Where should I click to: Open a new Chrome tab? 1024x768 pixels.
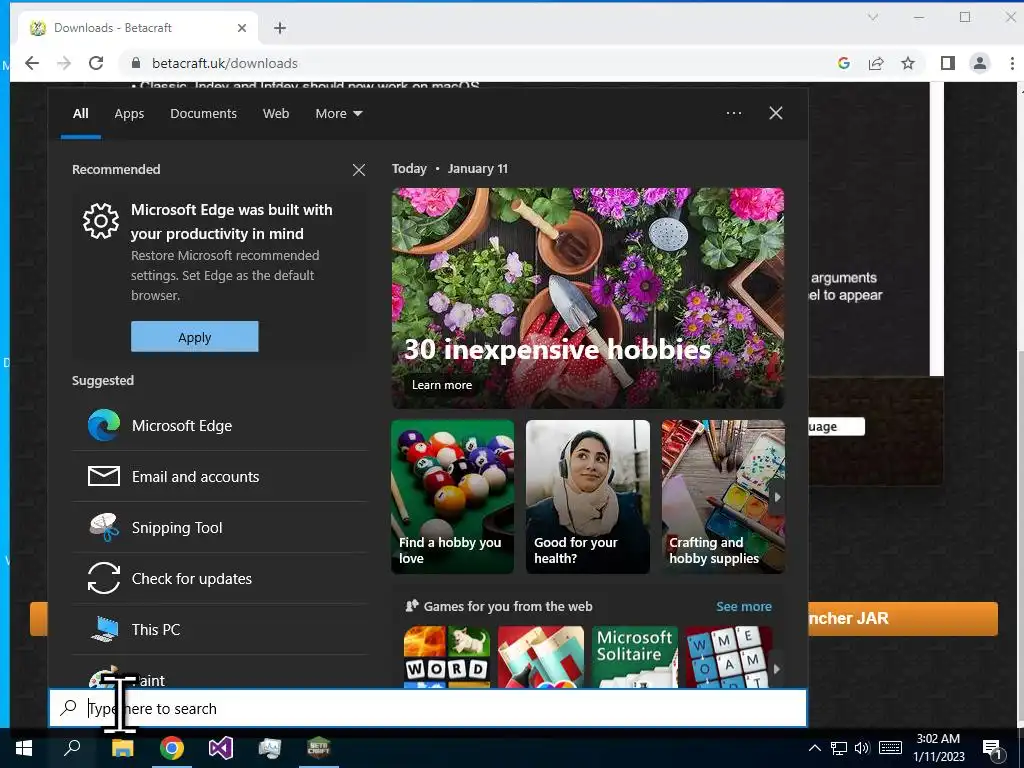(280, 28)
